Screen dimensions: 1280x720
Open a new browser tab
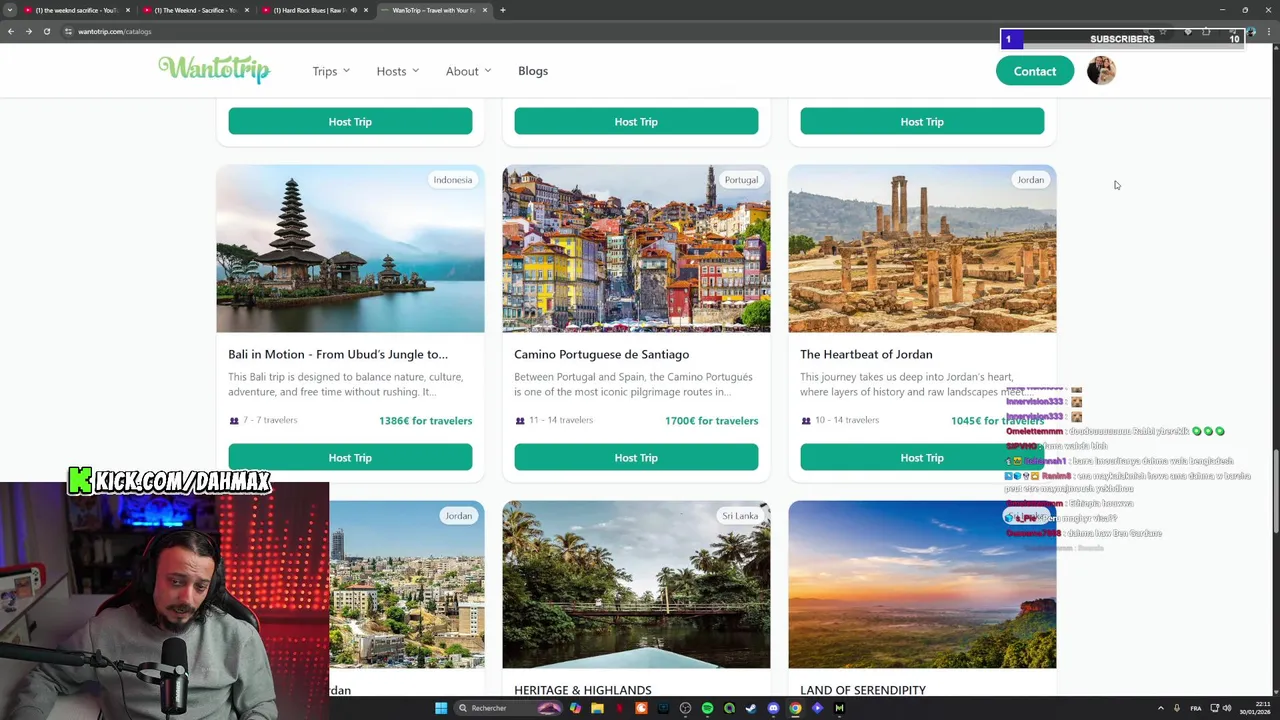point(503,10)
